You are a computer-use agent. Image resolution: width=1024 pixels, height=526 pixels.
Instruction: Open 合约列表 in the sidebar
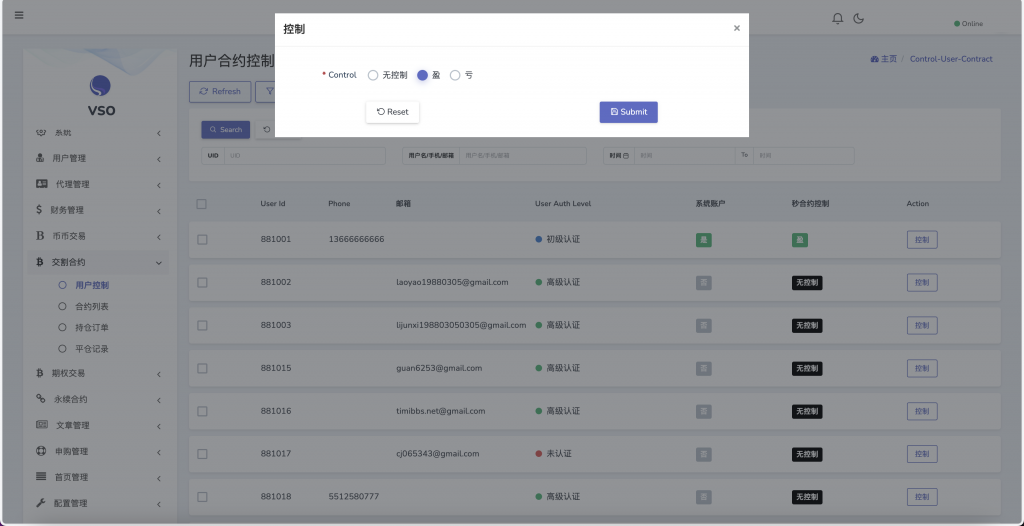tap(92, 306)
